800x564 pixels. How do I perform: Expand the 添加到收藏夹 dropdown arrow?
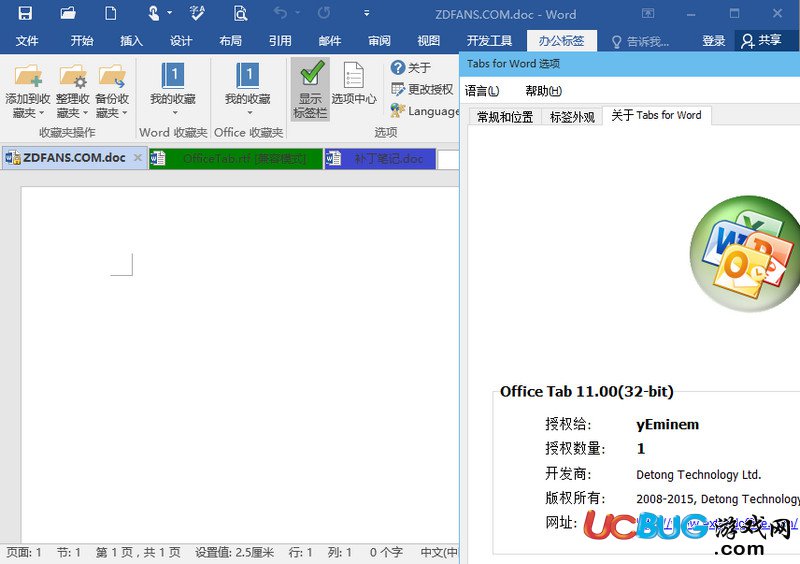coord(42,113)
